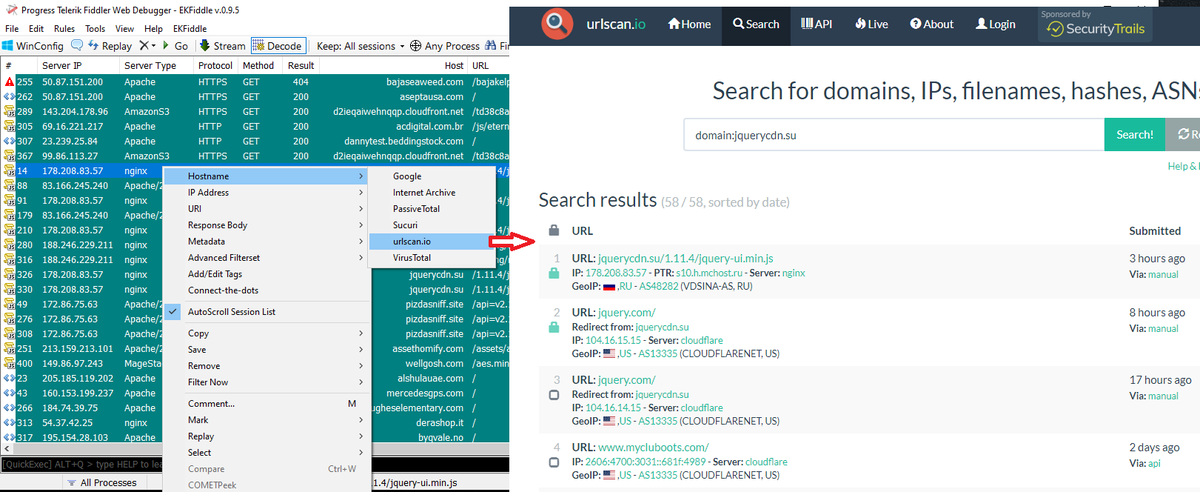
Task: Enable Stream mode in toolbar
Action: pos(222,46)
